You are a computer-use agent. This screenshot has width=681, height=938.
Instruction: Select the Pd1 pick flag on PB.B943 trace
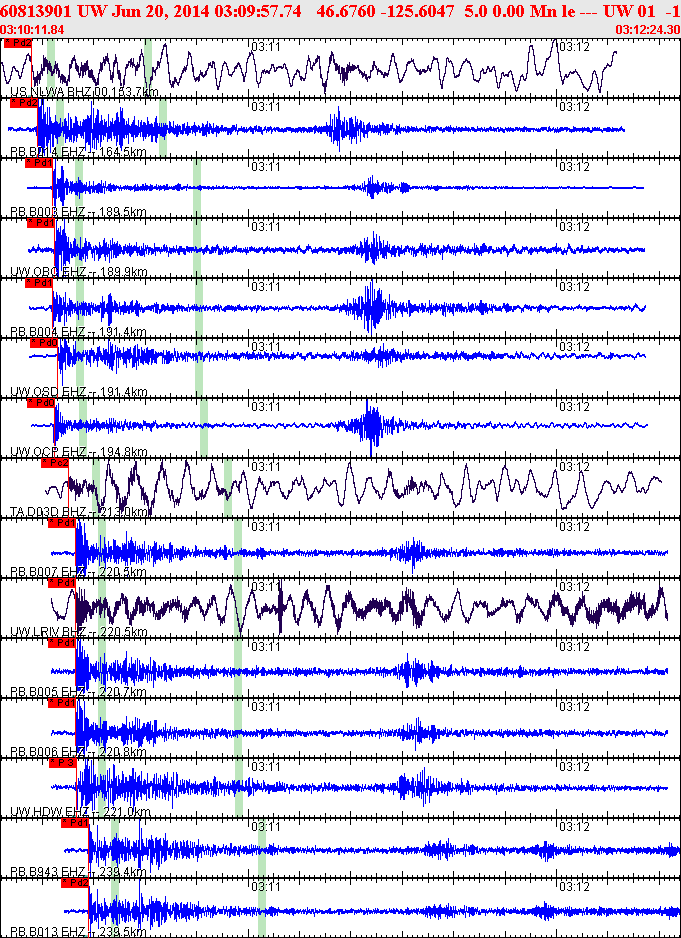point(75,823)
